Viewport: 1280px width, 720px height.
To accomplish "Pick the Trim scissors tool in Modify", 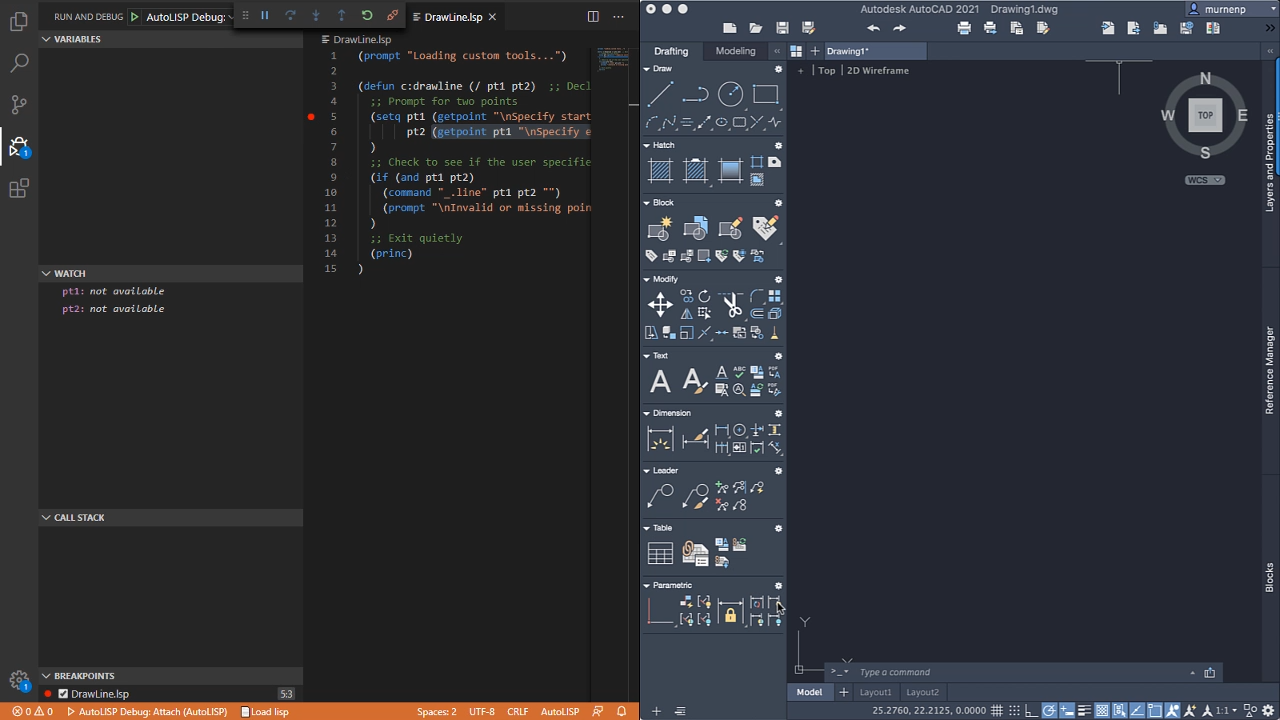I will tap(731, 305).
